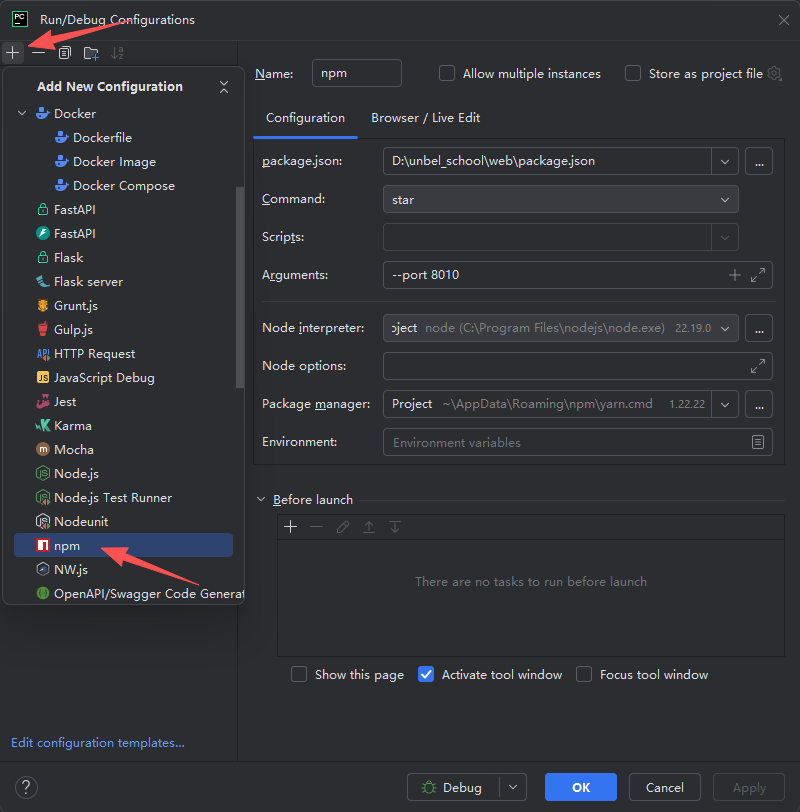Viewport: 800px width, 812px height.
Task: Click the Add New Configuration plus icon
Action: [13, 53]
